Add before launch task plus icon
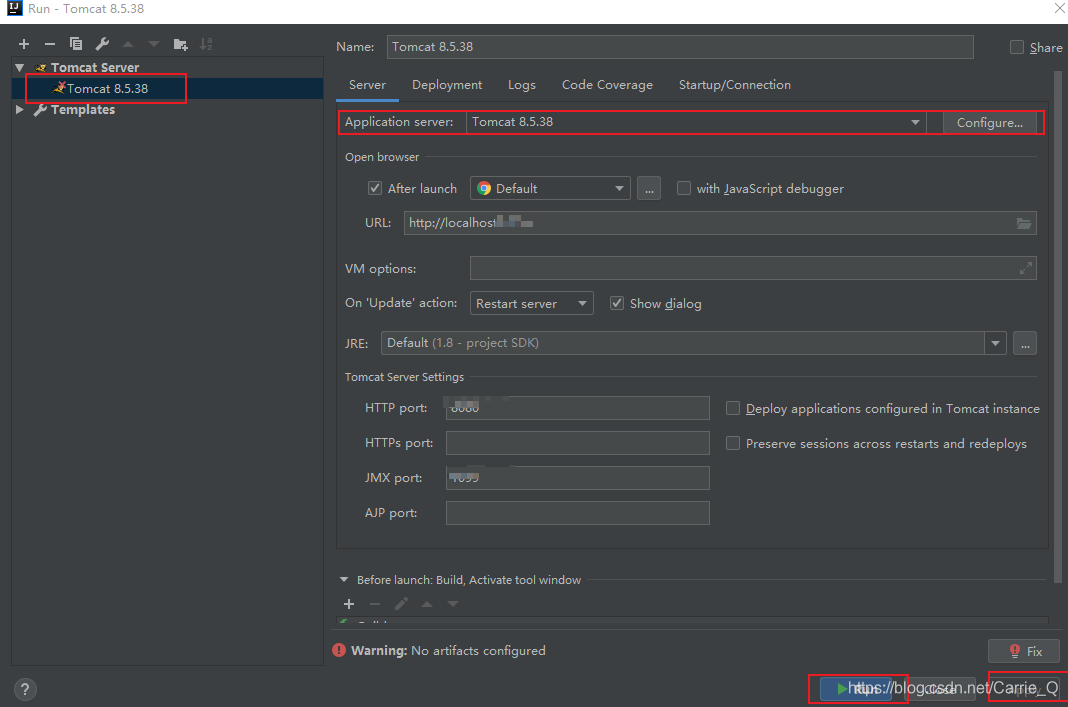The width and height of the screenshot is (1068, 707). pos(349,604)
